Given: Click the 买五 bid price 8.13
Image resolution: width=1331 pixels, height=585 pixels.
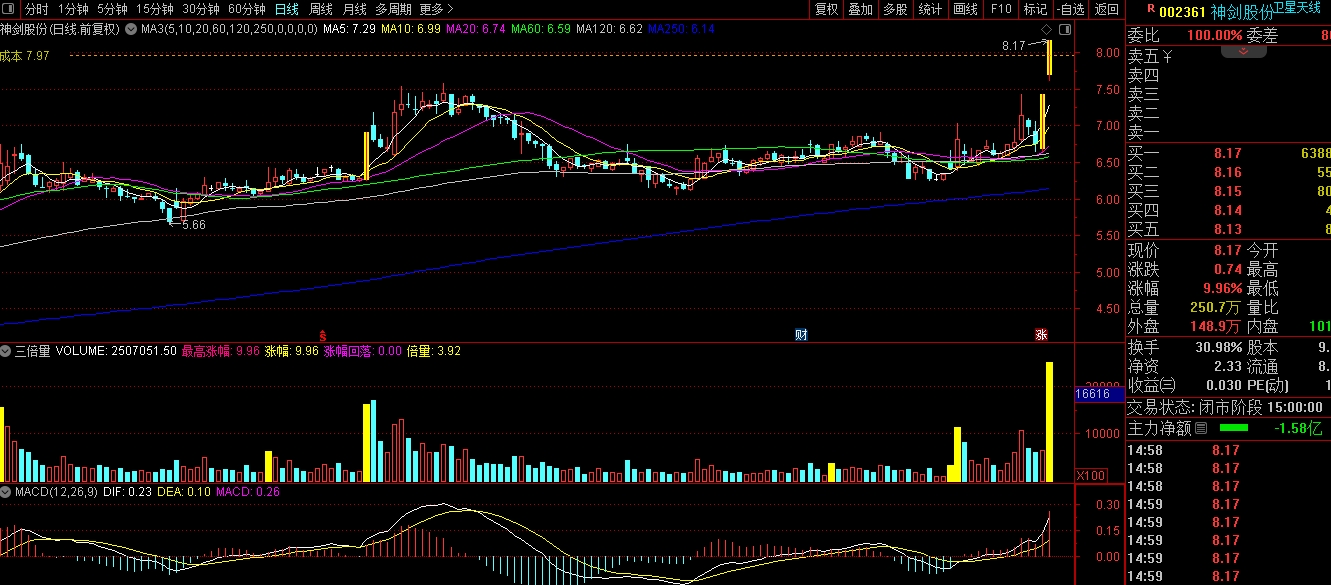Looking at the screenshot, I should (1228, 229).
